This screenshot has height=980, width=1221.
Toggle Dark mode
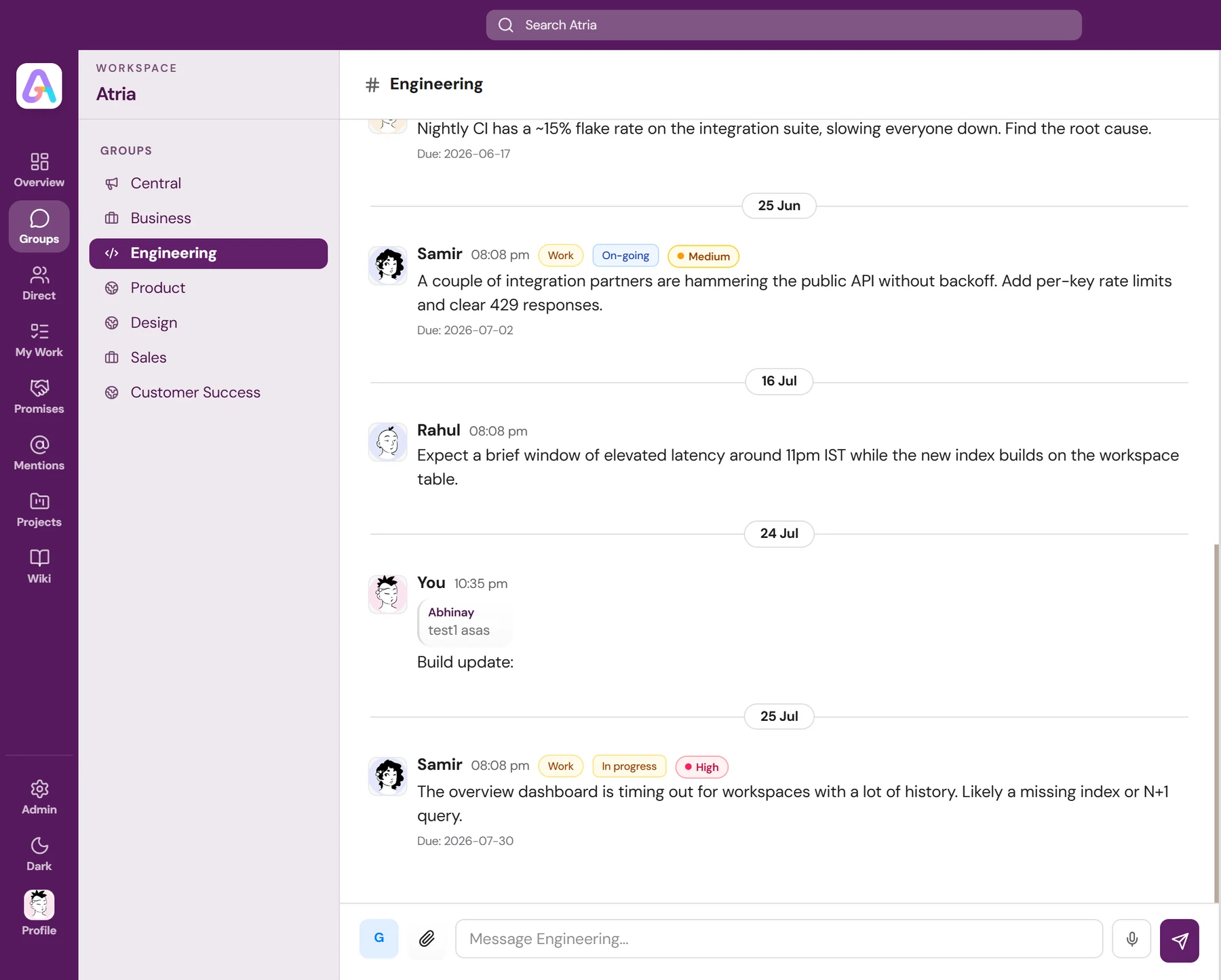pyautogui.click(x=39, y=854)
